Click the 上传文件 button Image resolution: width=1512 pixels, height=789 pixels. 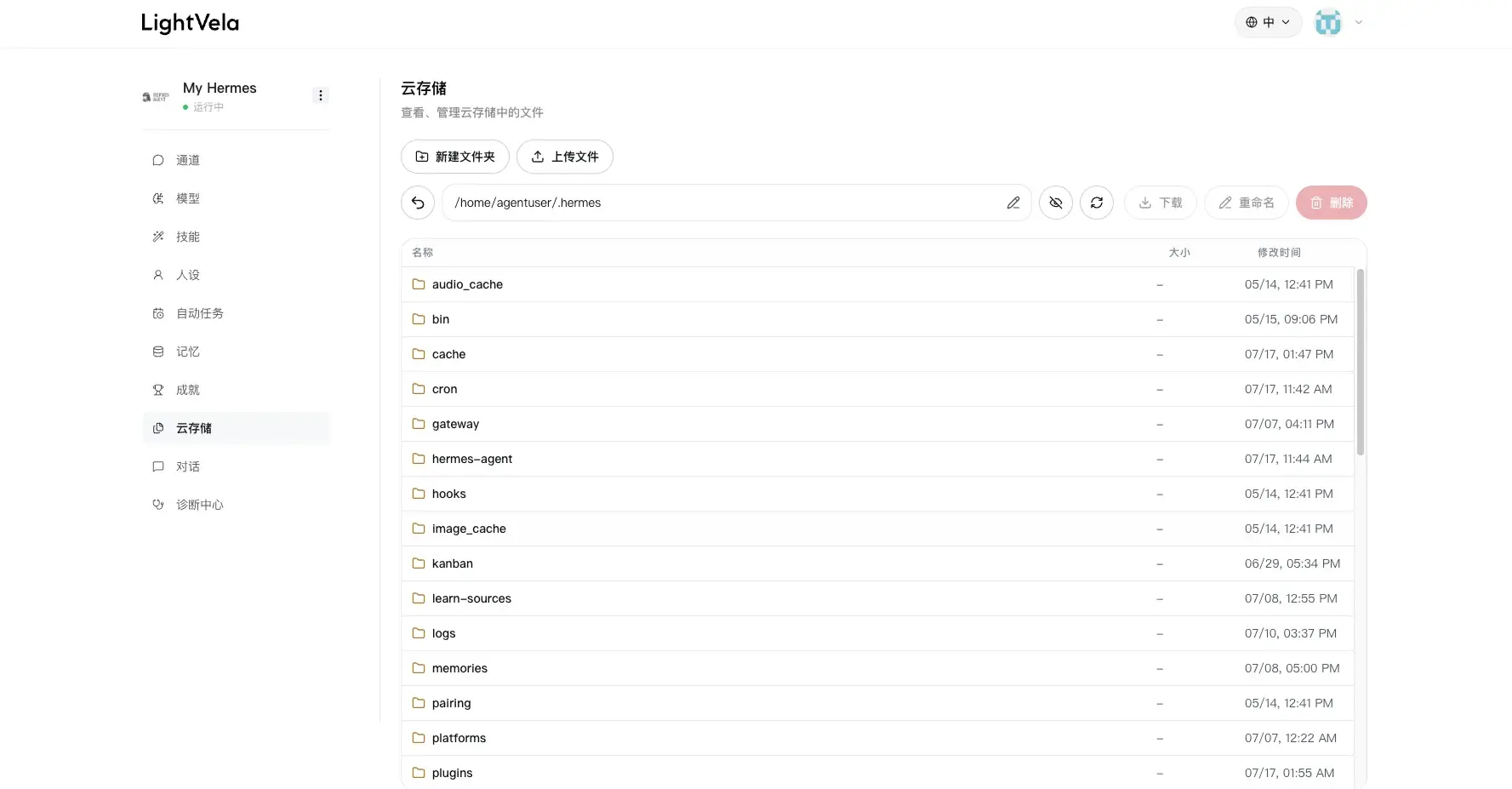coord(565,157)
